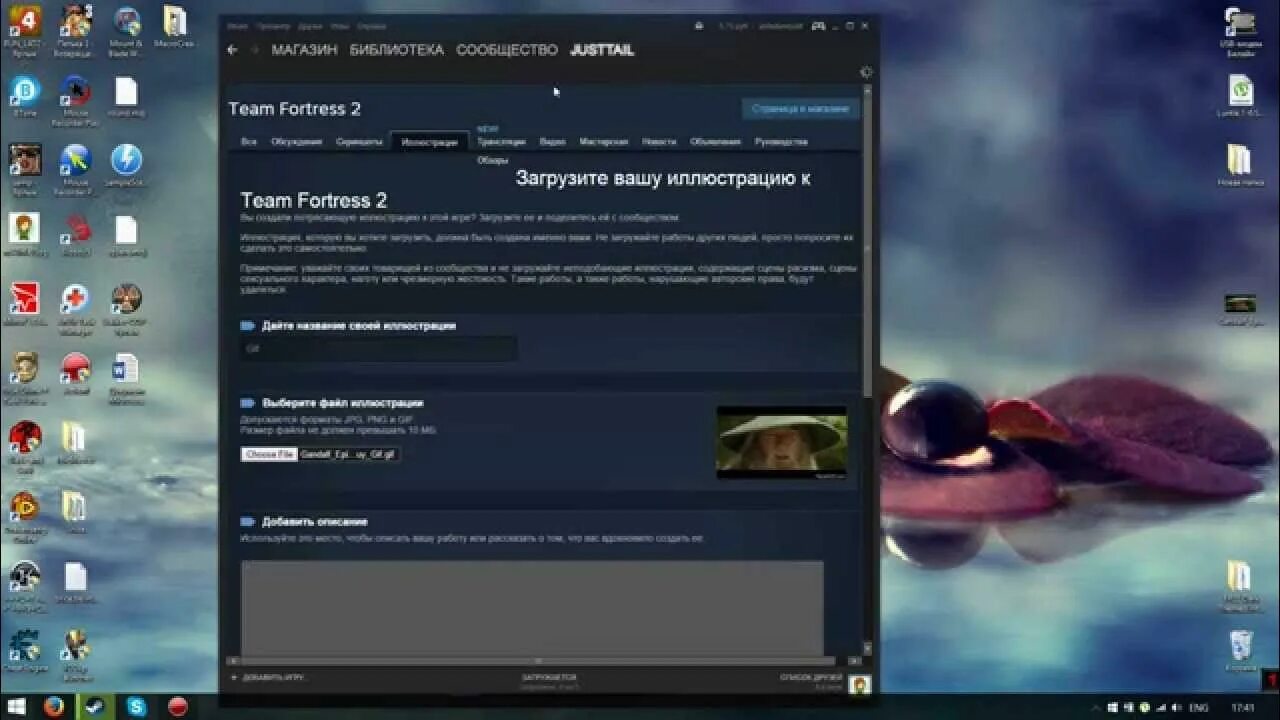Open the JUSTTAIL profile section
This screenshot has width=1280, height=720.
tap(602, 50)
